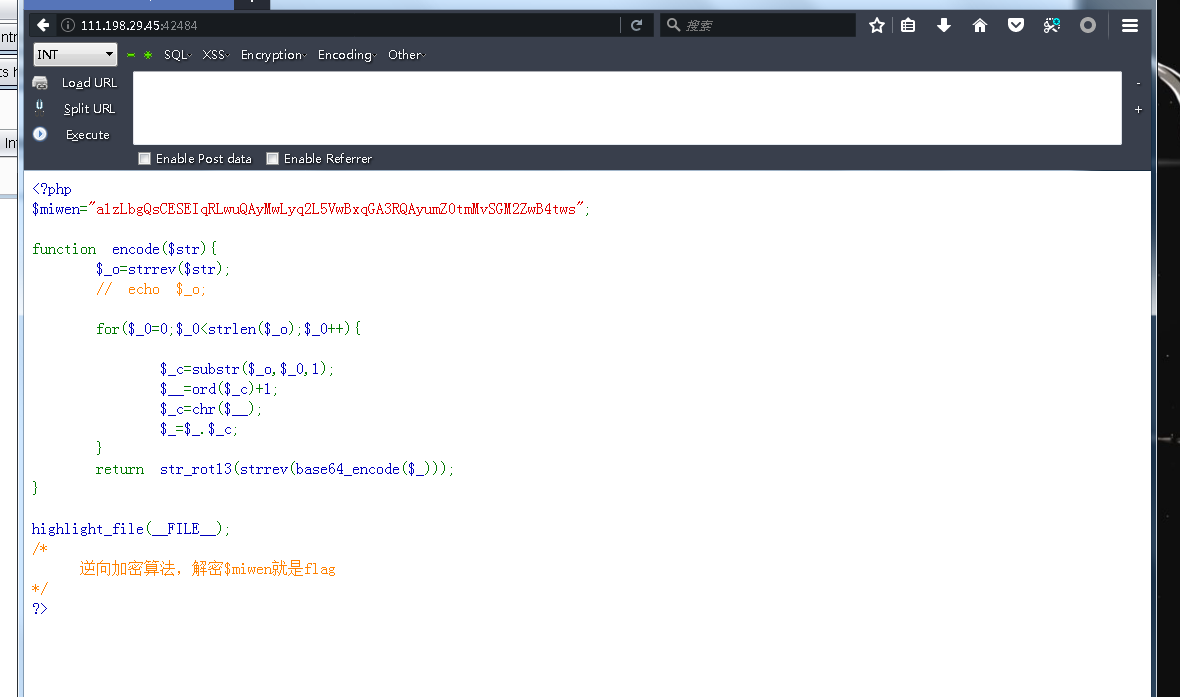Screen dimensions: 1180x697
Task: Click the opening <?php tag
Action: coord(52,189)
